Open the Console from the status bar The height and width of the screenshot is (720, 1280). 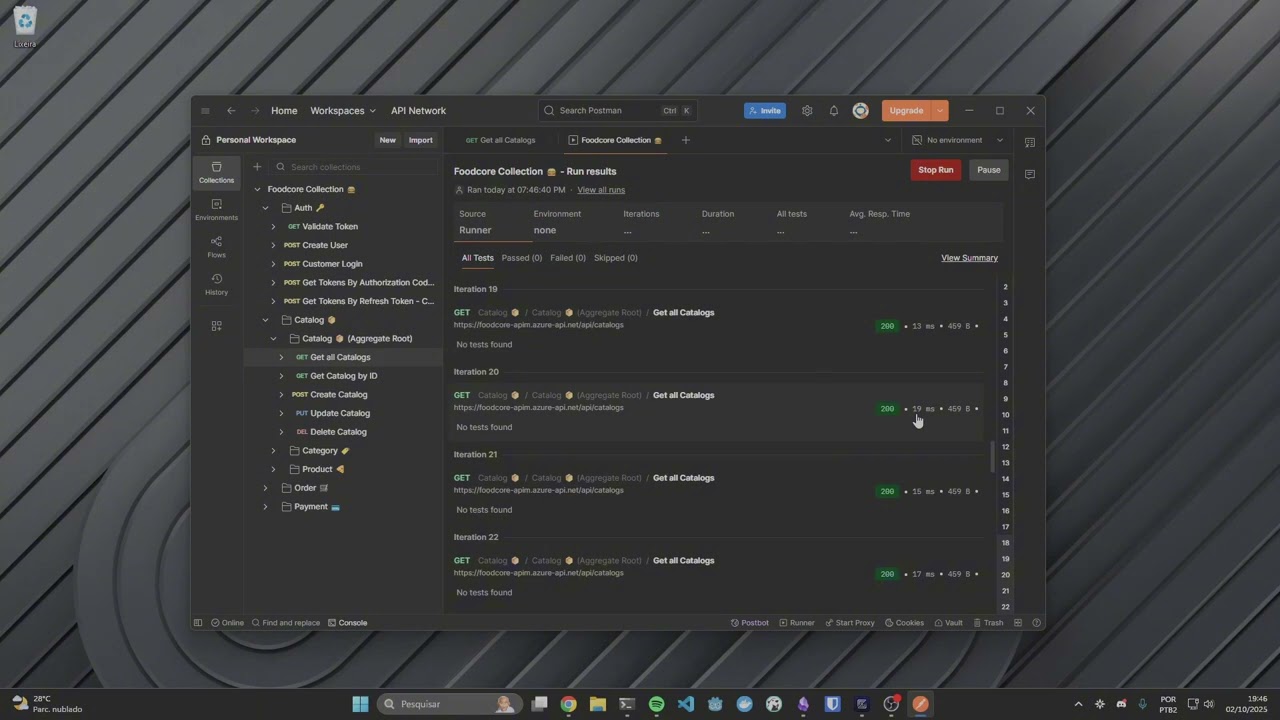coord(348,623)
